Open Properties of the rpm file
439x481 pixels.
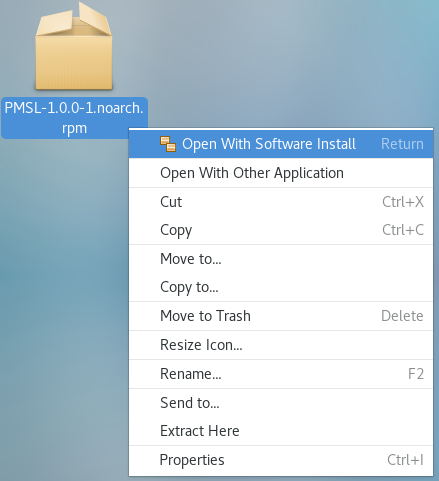(281, 460)
